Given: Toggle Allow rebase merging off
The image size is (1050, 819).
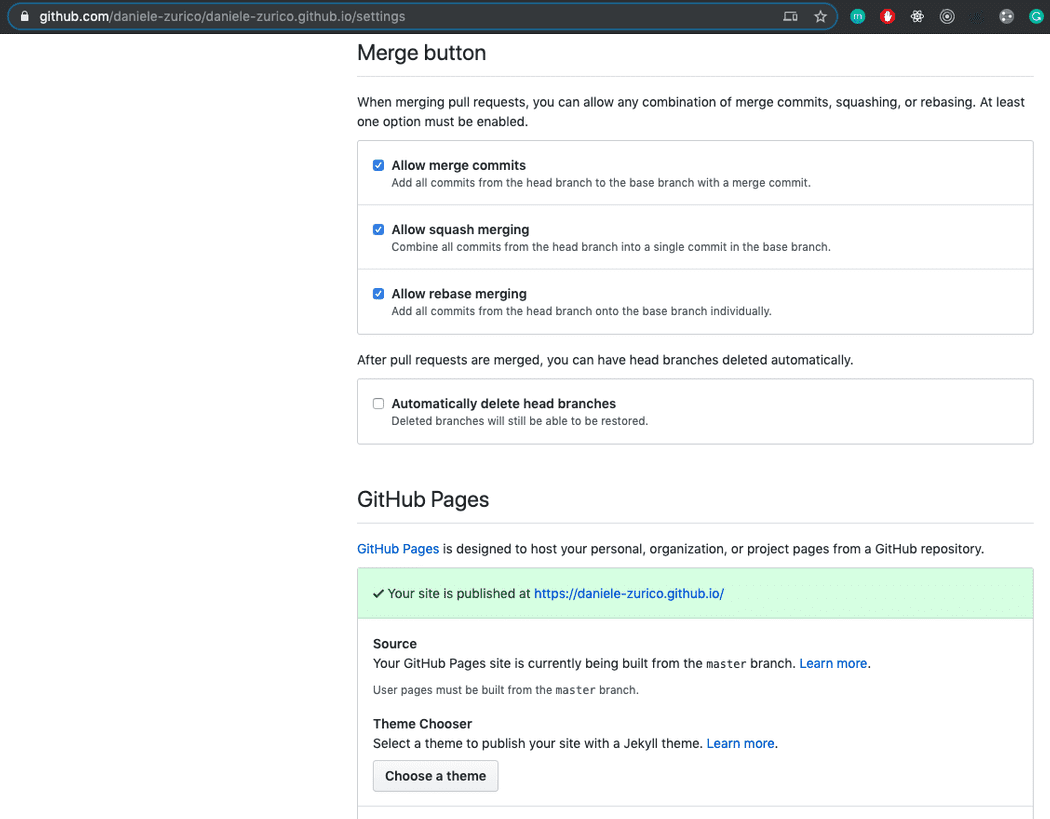Looking at the screenshot, I should tap(378, 293).
